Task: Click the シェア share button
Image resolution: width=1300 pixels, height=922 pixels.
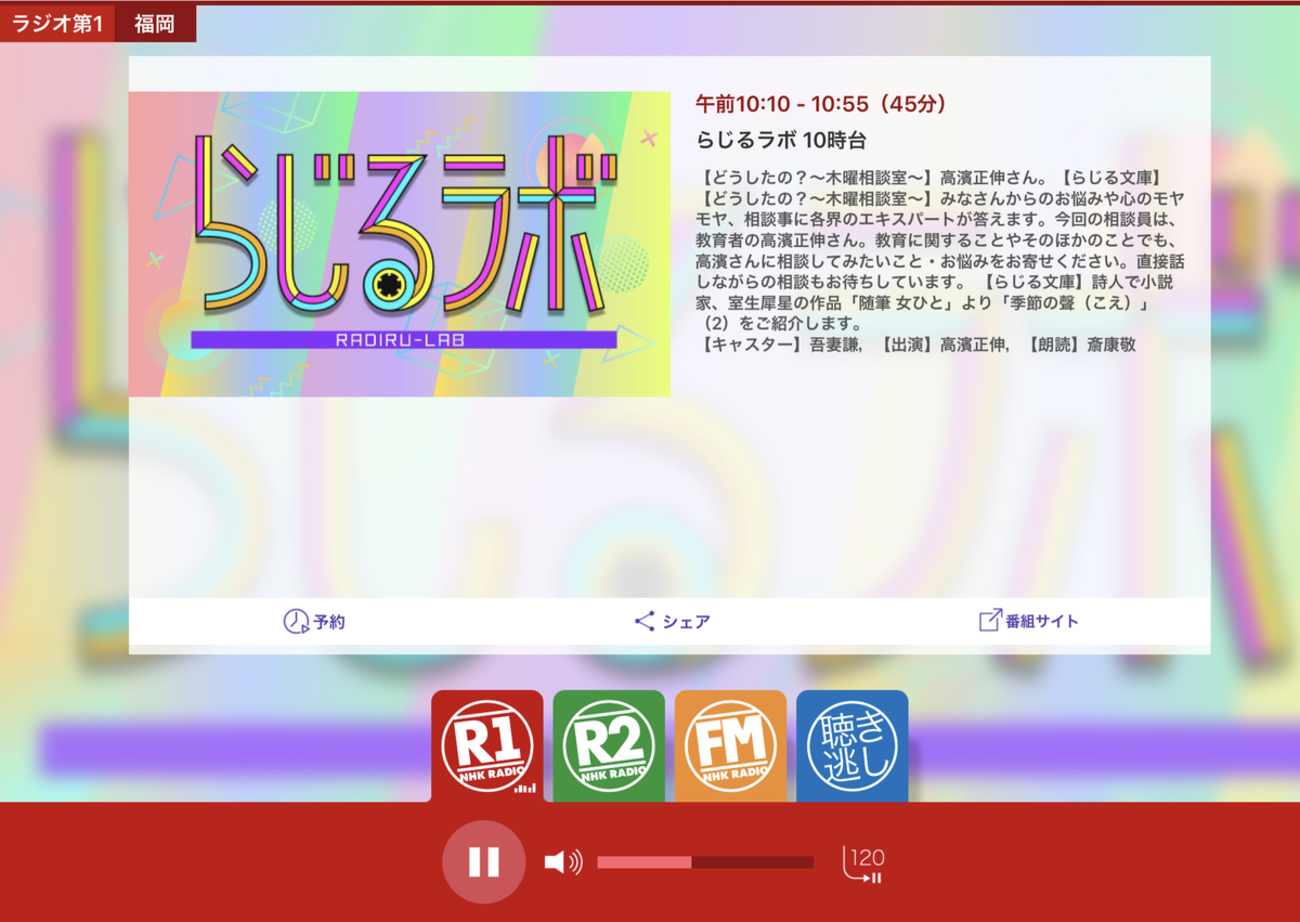Action: click(672, 622)
